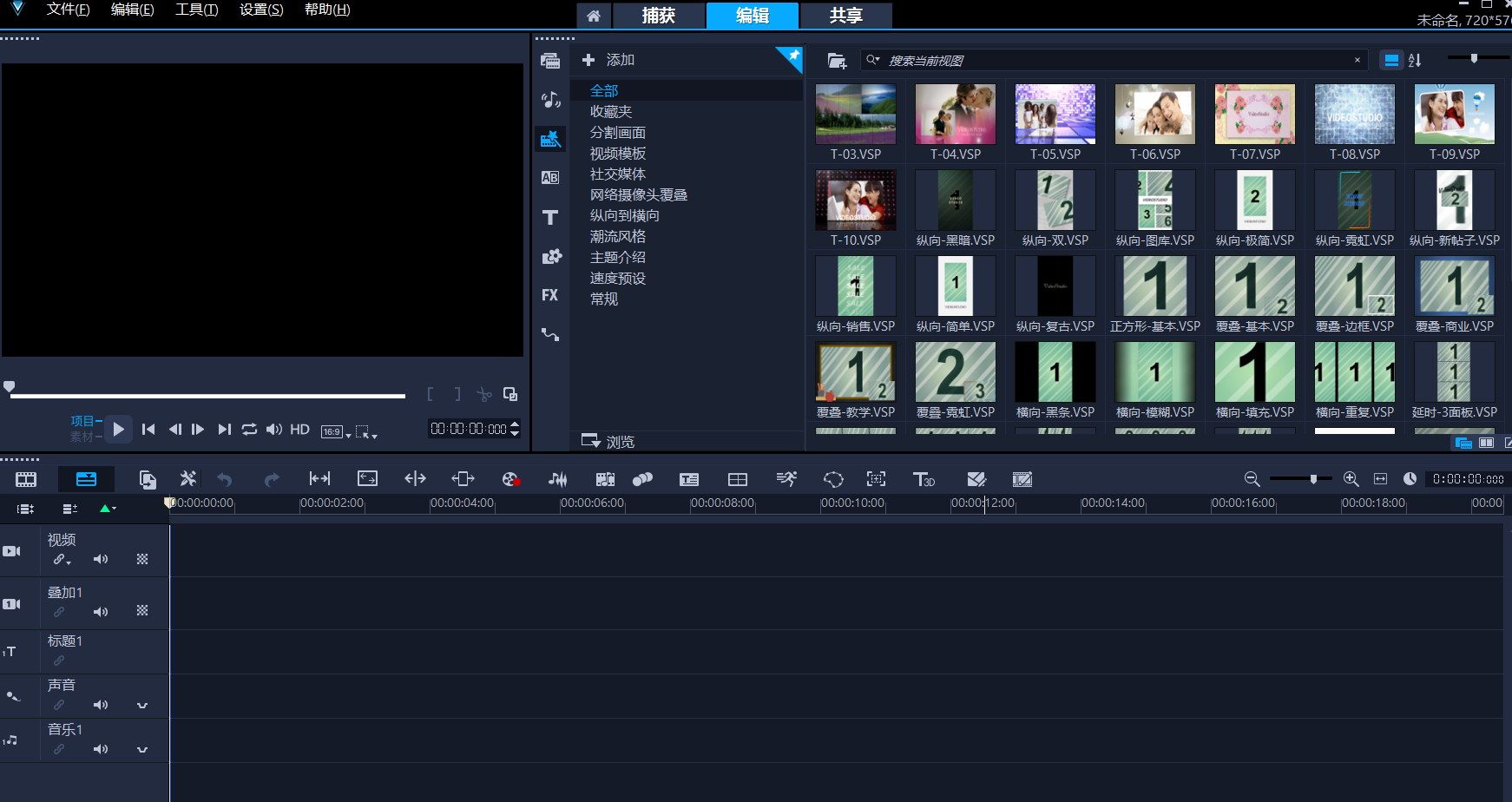Select the T-06.VSP template thumbnail

[1154, 115]
